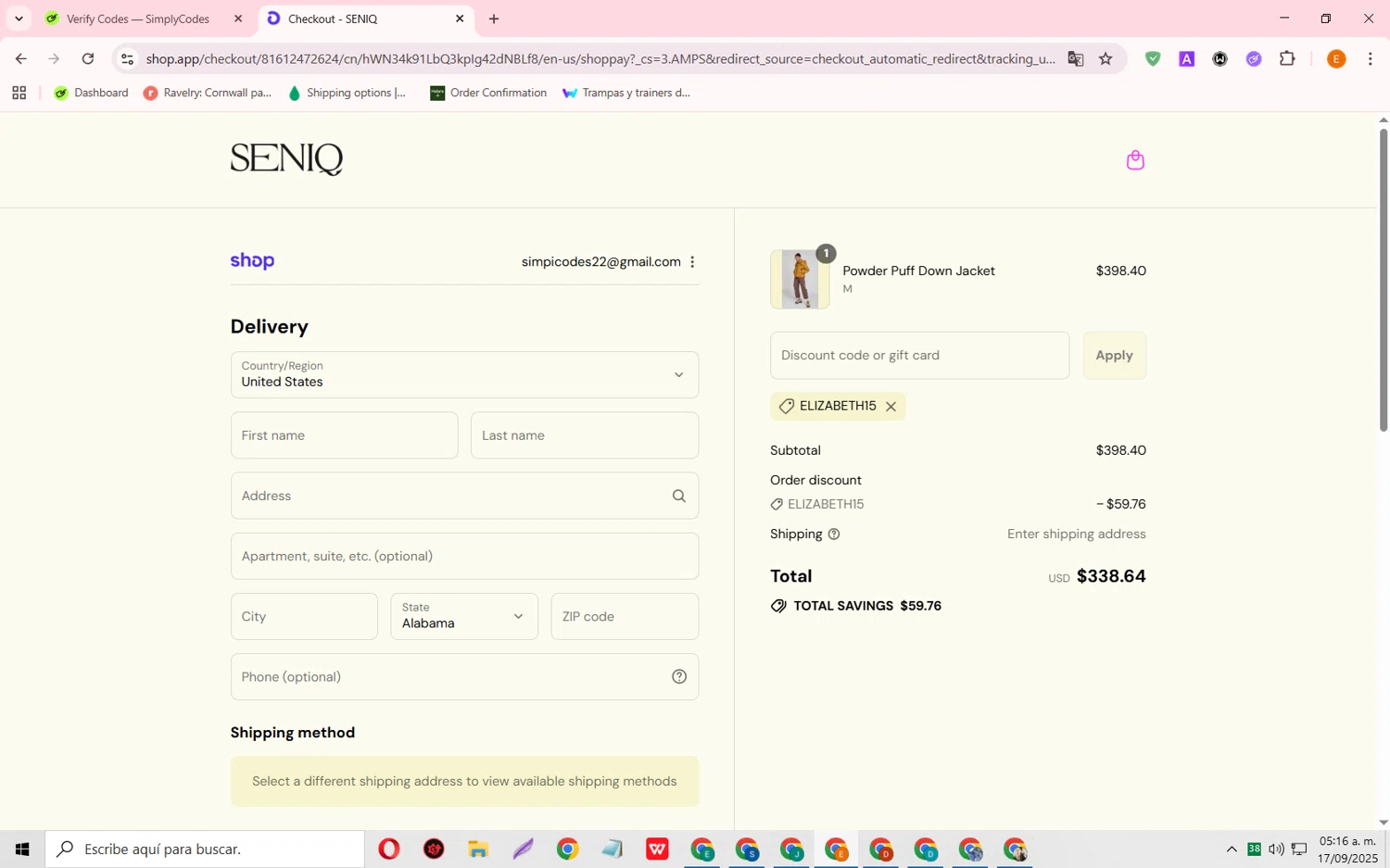Show hidden system tray icons
The image size is (1390, 868).
coord(1232,849)
